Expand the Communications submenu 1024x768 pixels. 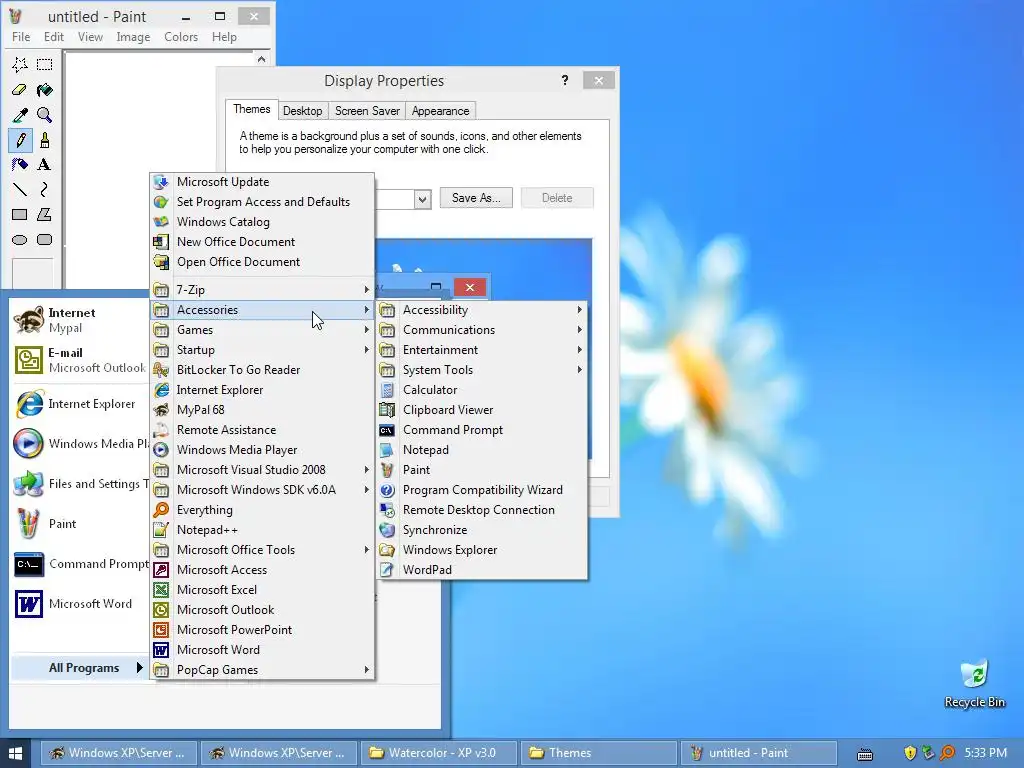pyautogui.click(x=482, y=330)
